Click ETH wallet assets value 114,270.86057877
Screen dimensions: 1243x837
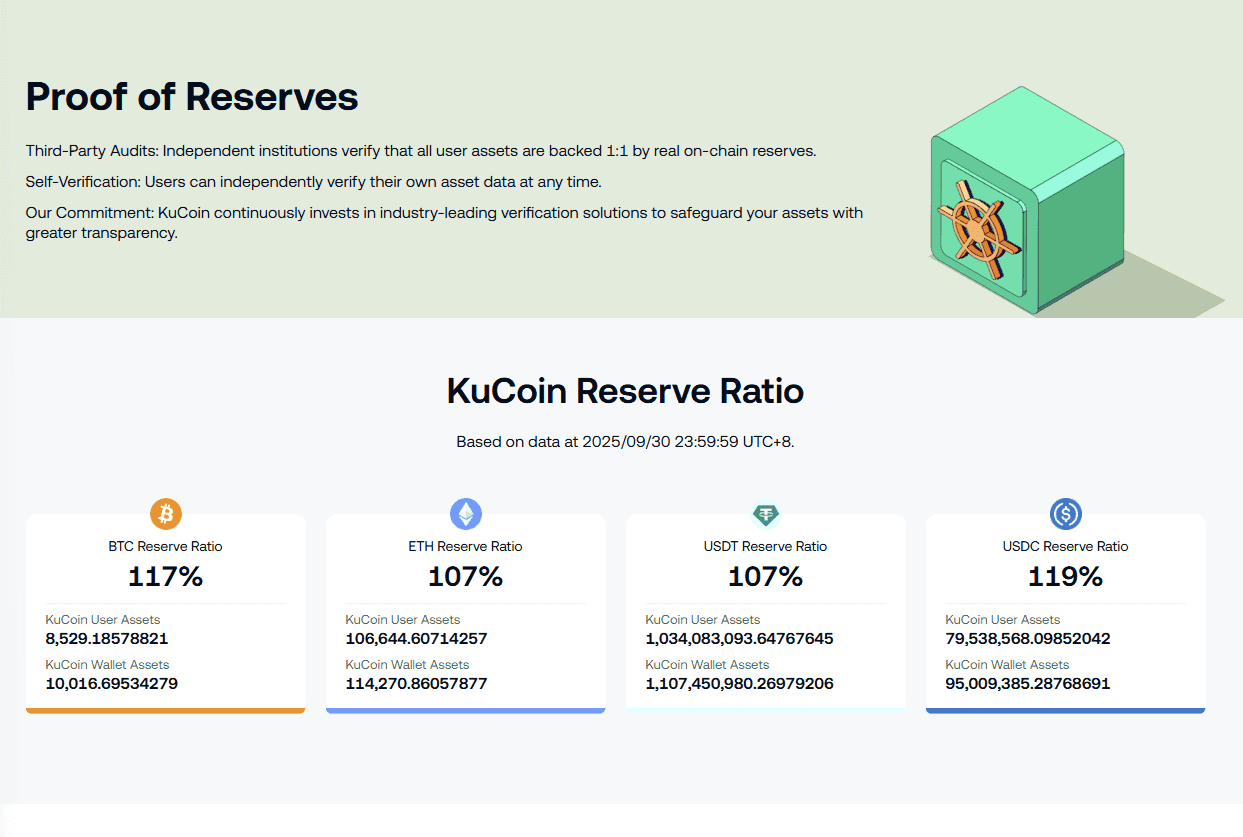(x=416, y=684)
